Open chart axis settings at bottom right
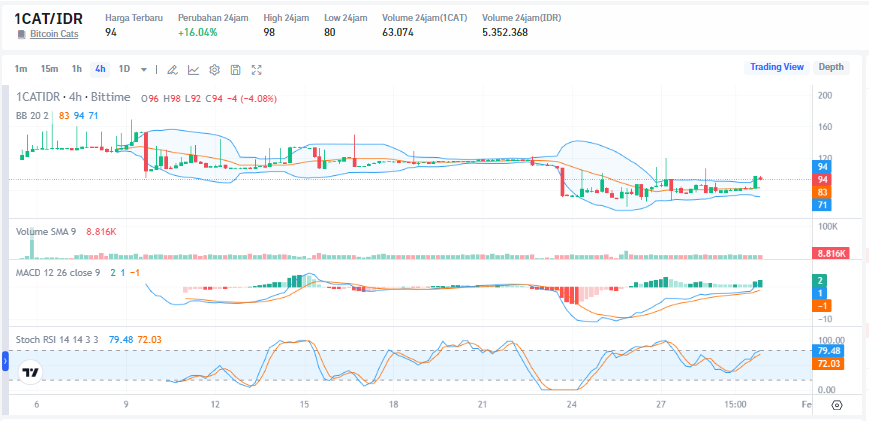869x421 pixels. 837,405
